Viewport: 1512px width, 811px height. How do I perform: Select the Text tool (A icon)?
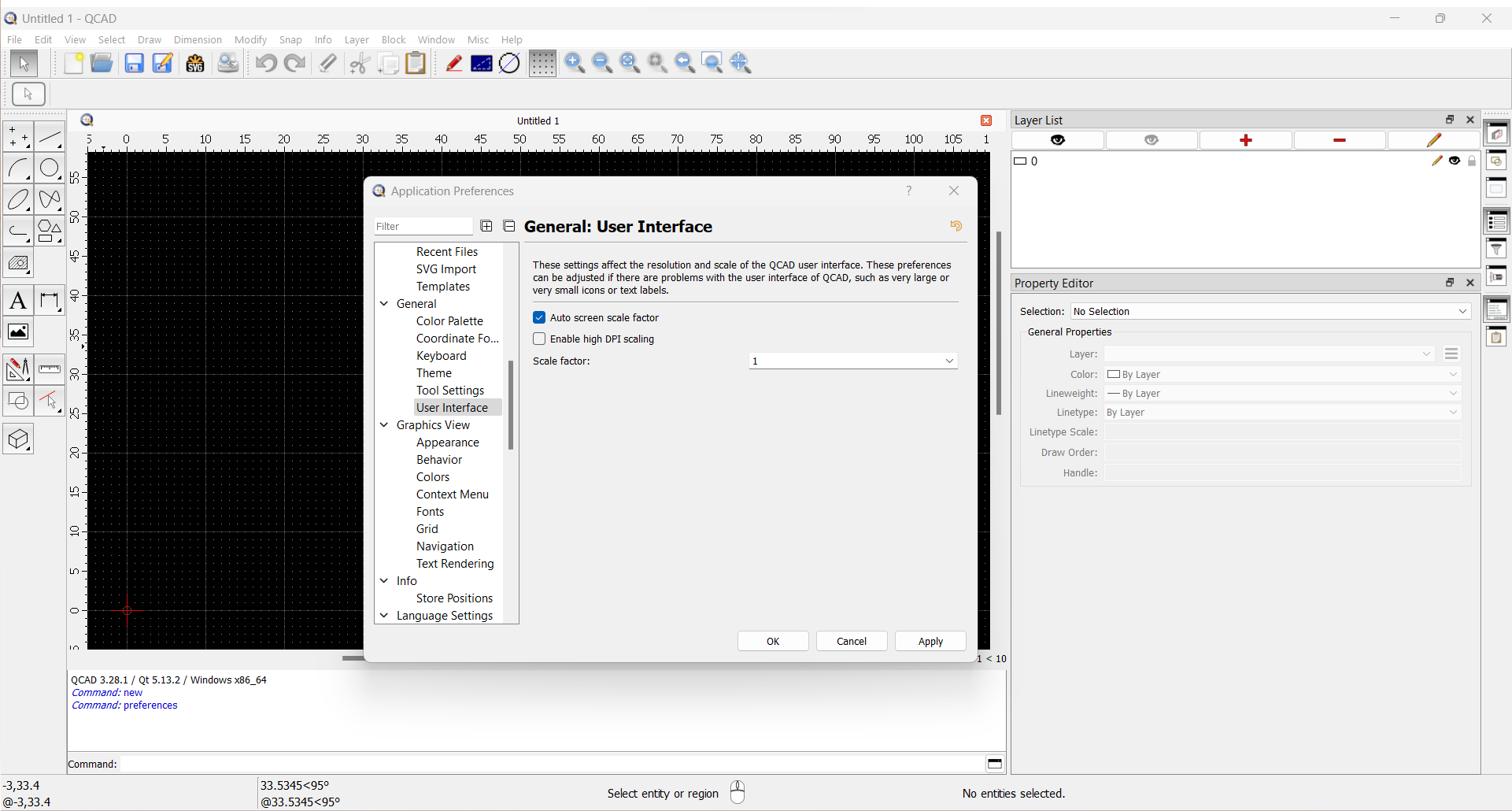18,301
